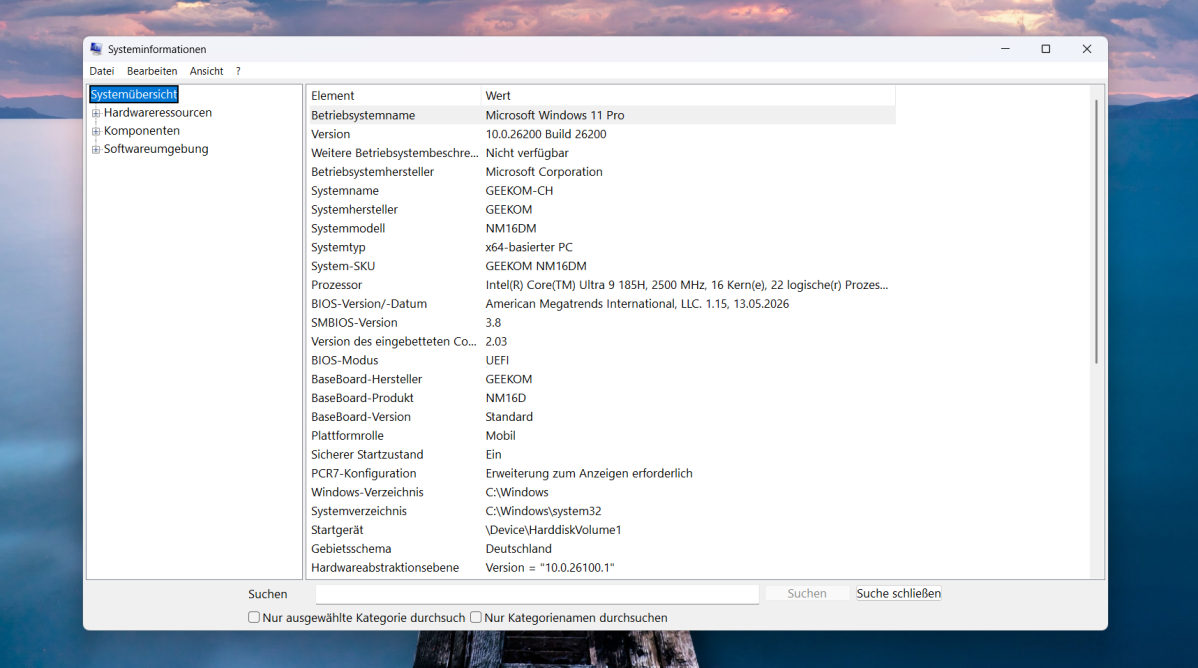Click the vertical scrollbar thumb in details pane

(1096, 231)
